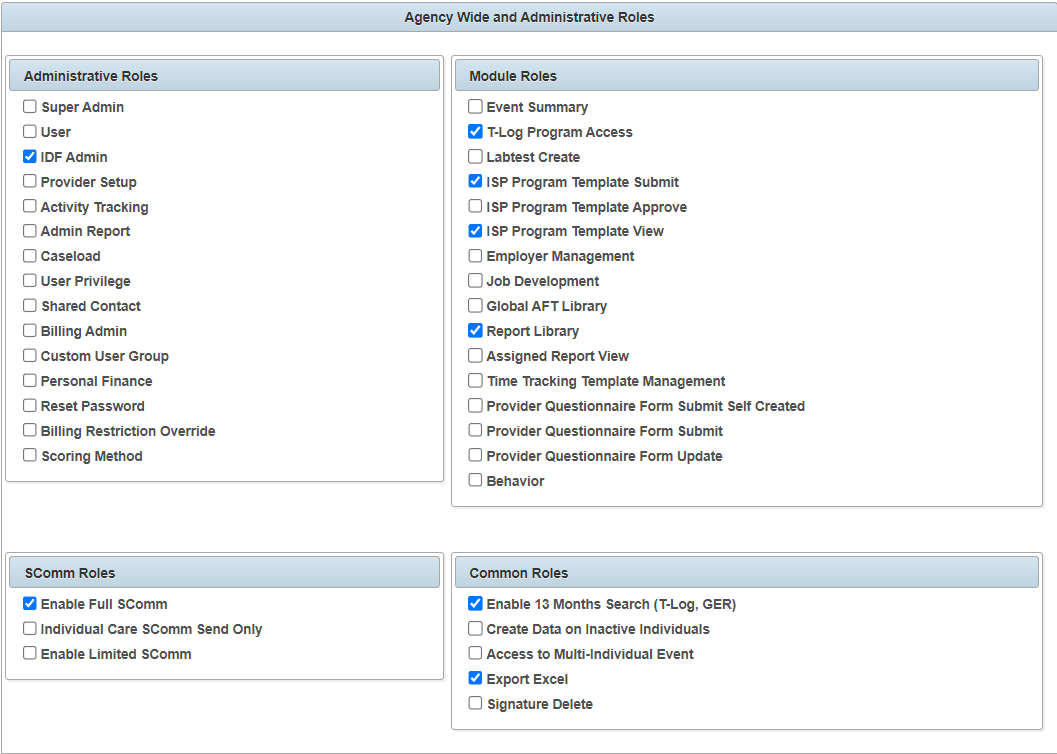Enable Signature Delete under Common Roles

(x=475, y=703)
